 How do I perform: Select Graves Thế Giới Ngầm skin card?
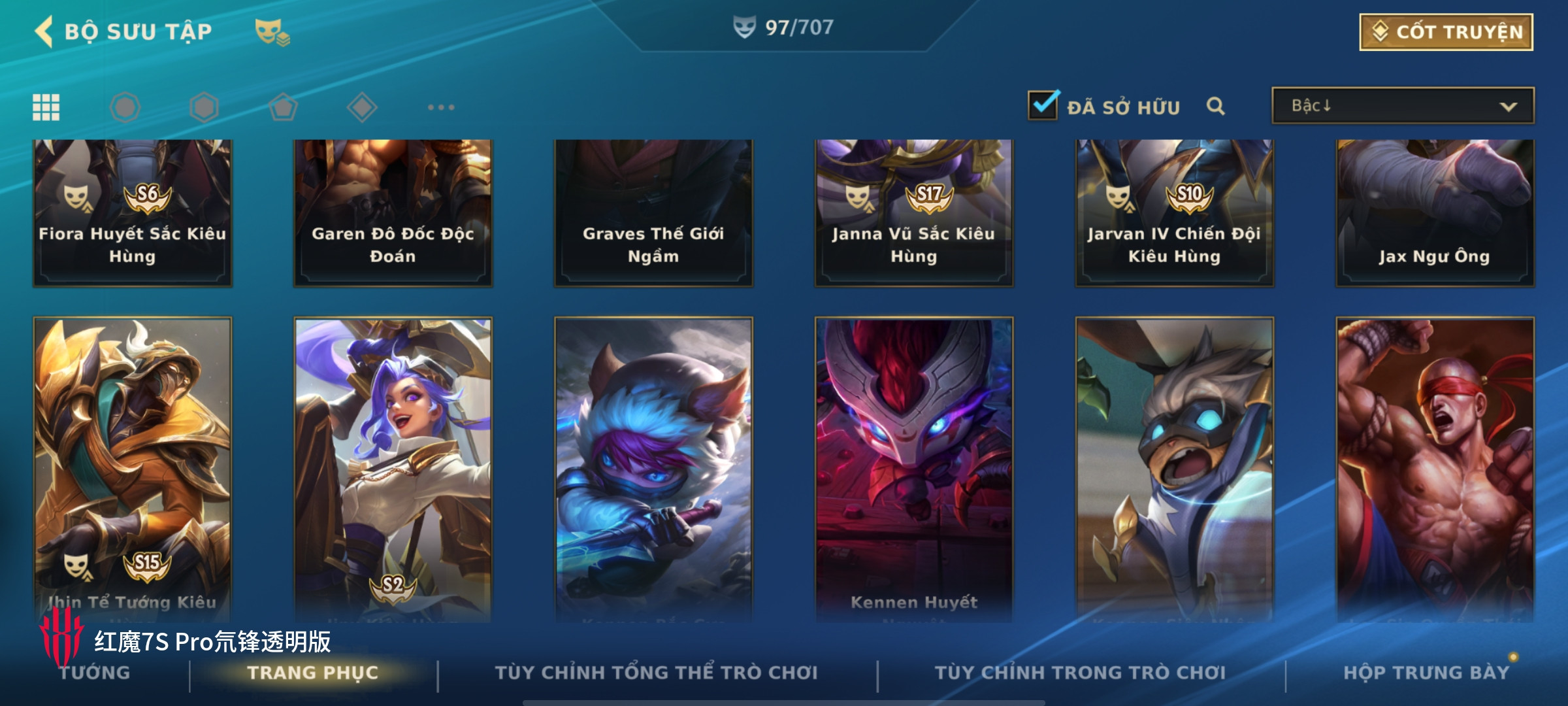click(x=653, y=213)
